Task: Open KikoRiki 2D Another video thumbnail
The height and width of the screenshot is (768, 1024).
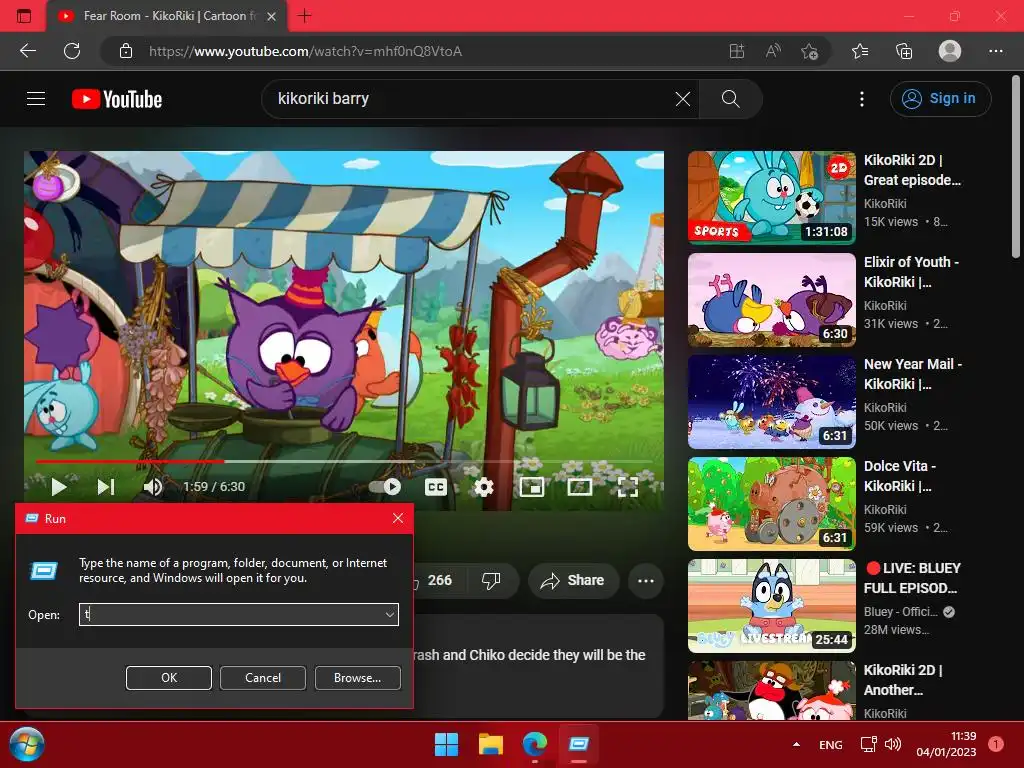Action: point(771,690)
